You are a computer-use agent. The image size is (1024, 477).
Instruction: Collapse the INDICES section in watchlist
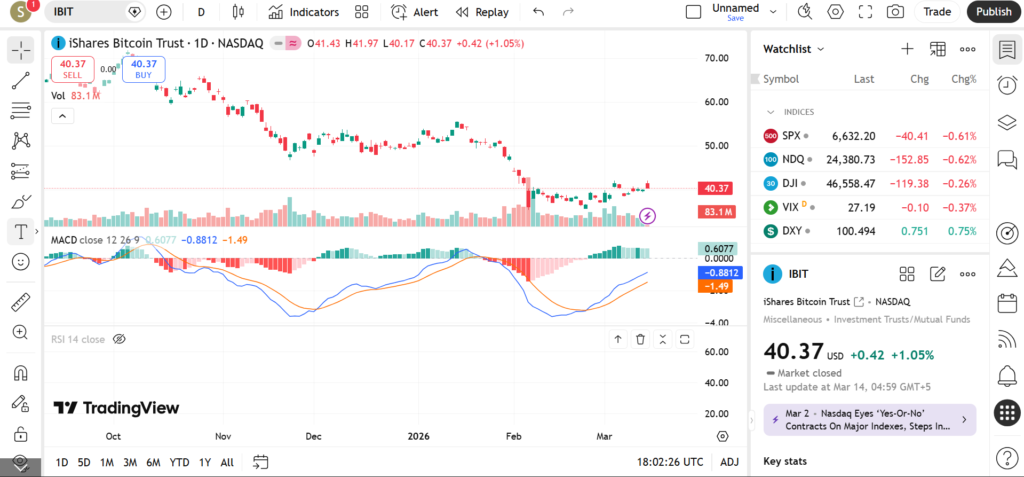pos(770,112)
